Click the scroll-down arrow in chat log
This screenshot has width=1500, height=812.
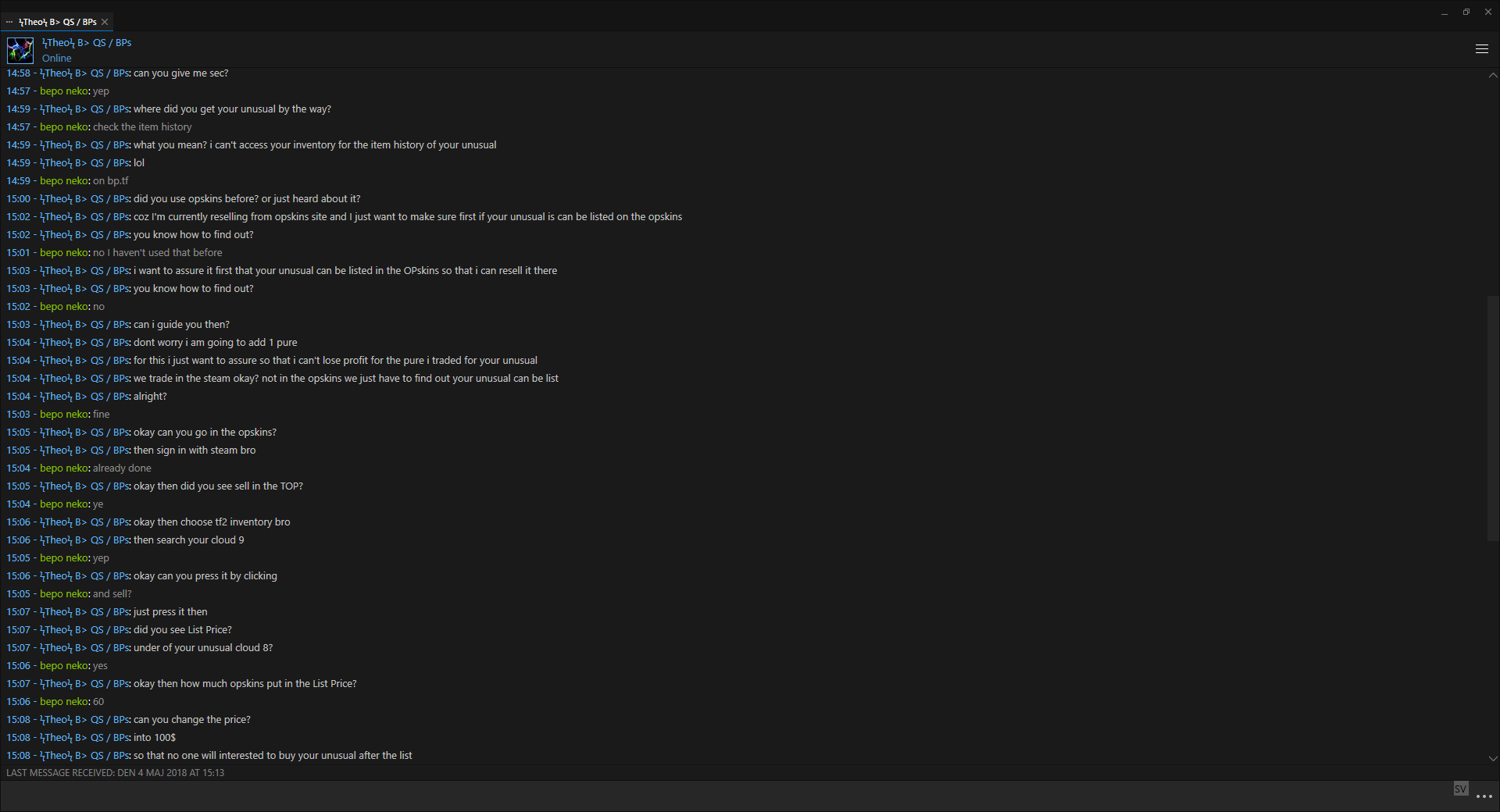[x=1493, y=758]
